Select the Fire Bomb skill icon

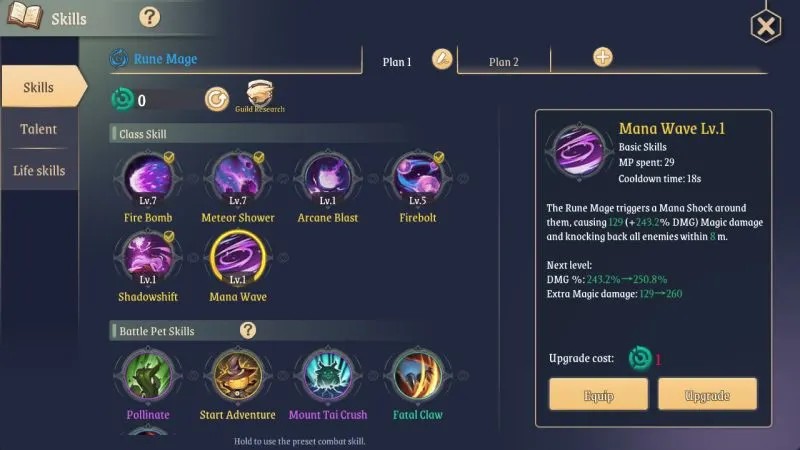(148, 178)
